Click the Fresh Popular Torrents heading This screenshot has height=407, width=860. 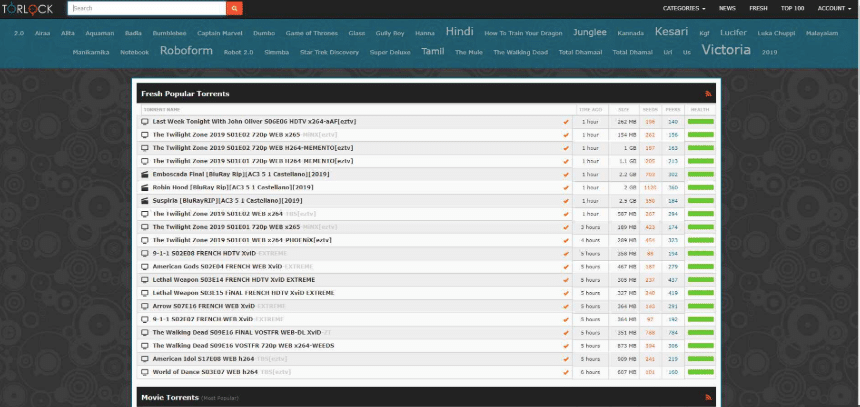click(185, 94)
